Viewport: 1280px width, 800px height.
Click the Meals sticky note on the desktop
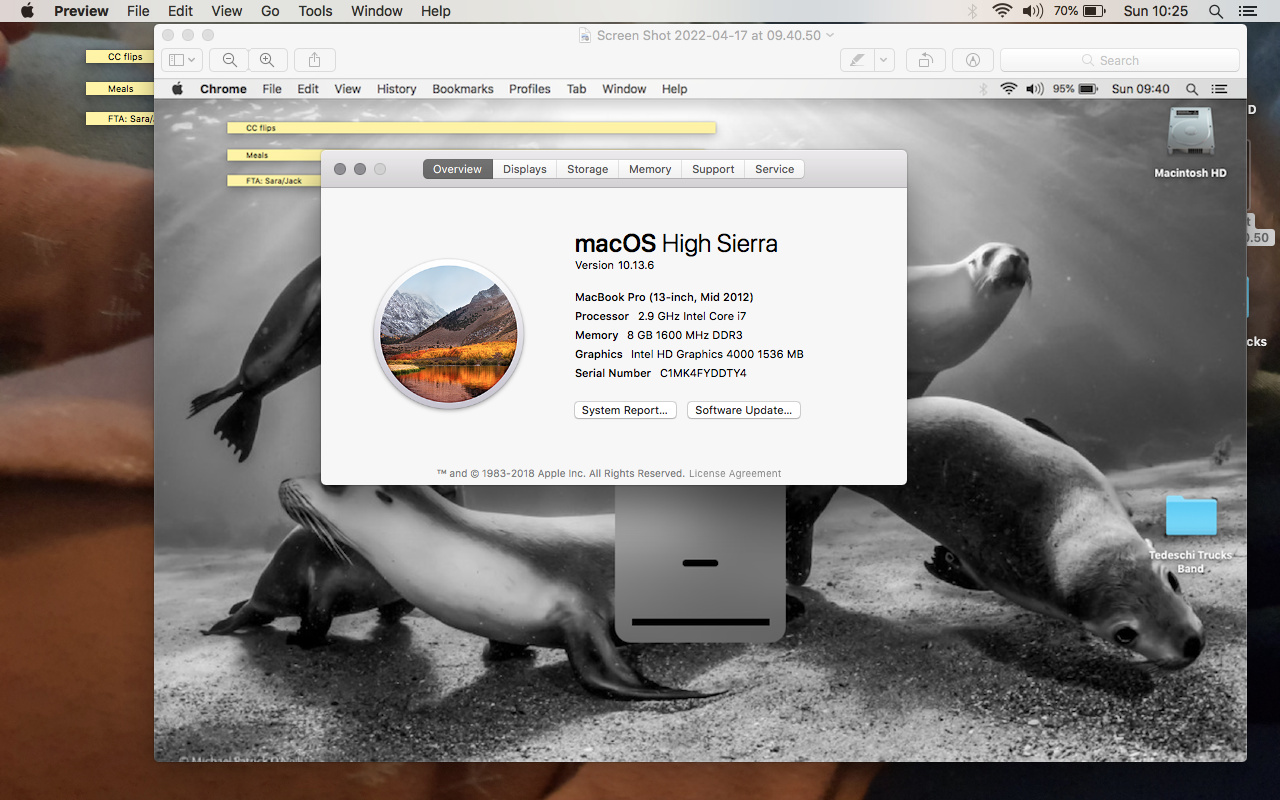click(120, 89)
